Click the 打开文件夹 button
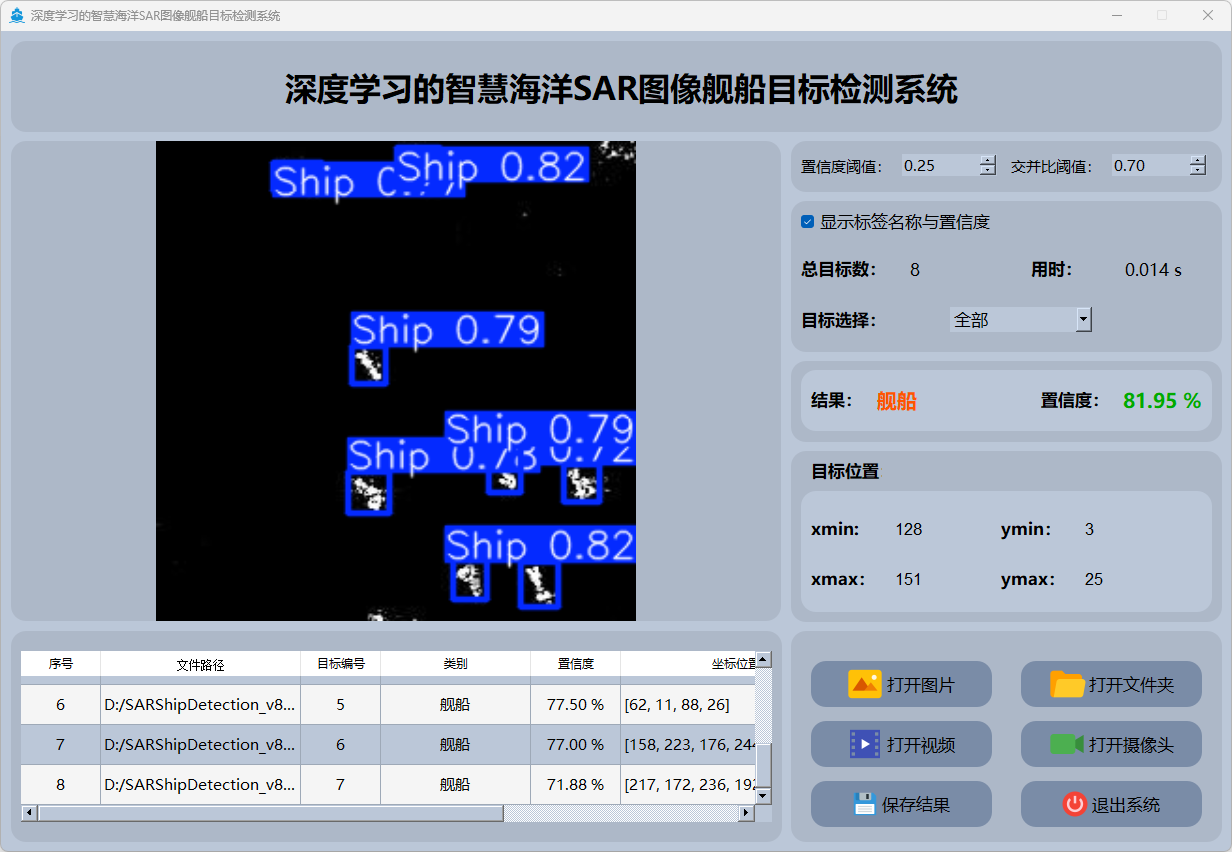This screenshot has height=852, width=1232. 1111,684
